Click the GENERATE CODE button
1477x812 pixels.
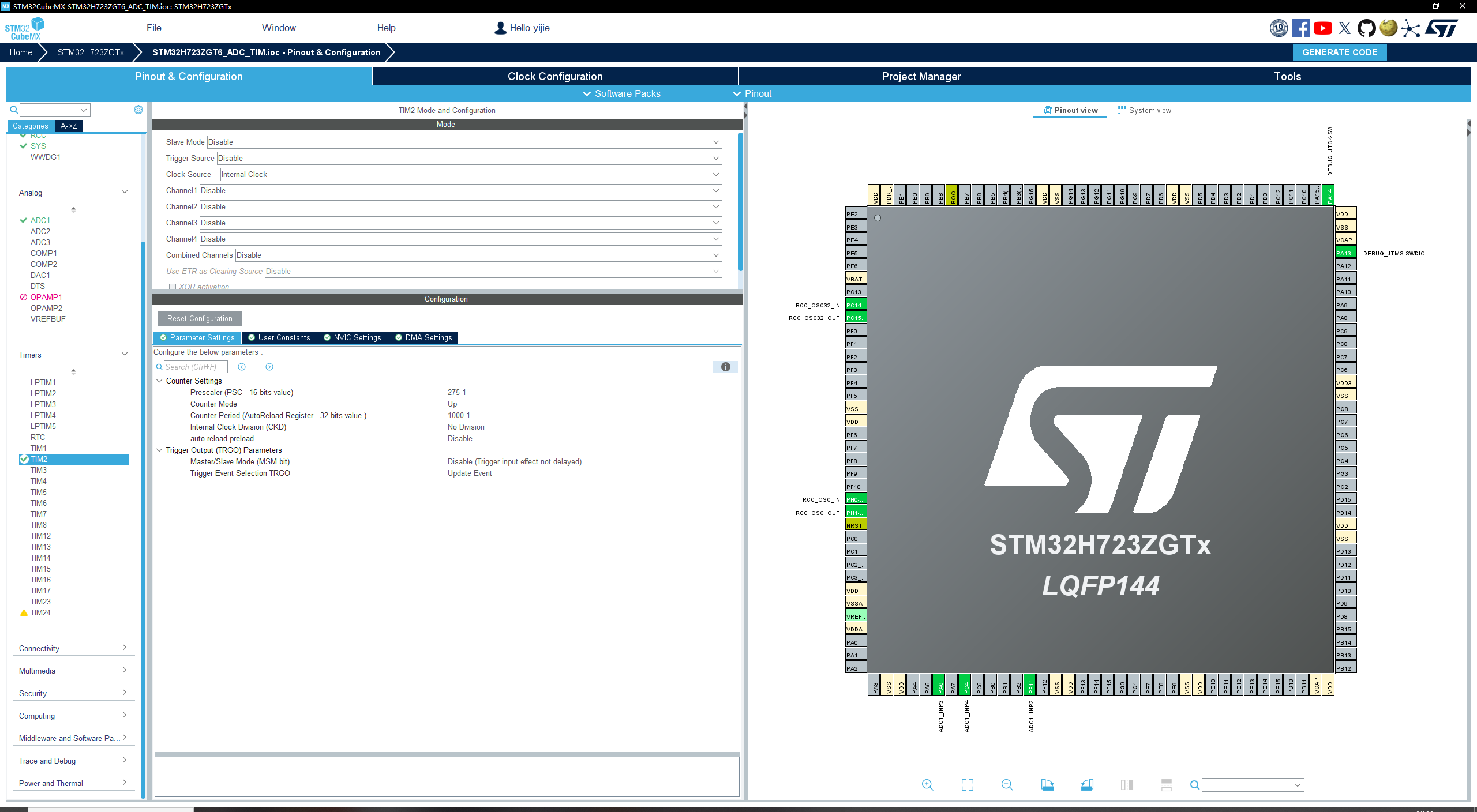pos(1340,52)
